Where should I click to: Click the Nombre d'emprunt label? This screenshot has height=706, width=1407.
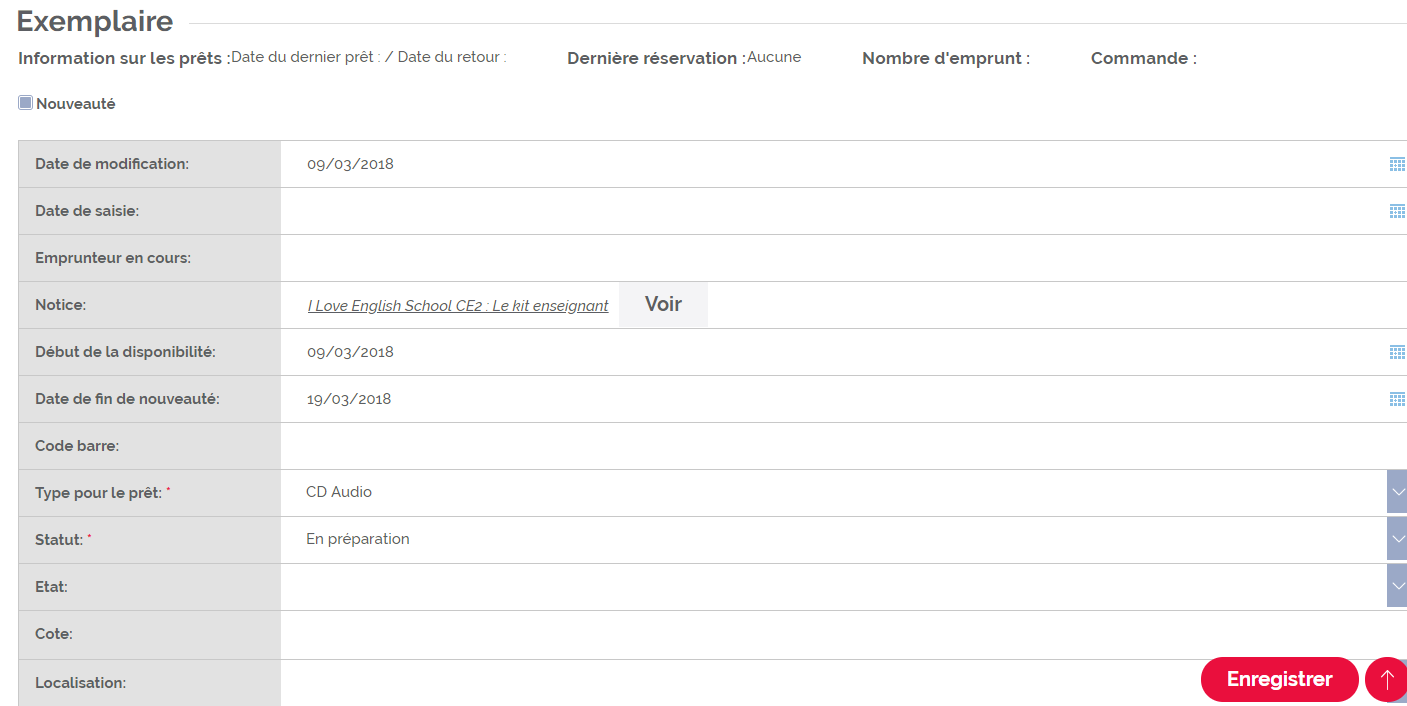pos(946,58)
